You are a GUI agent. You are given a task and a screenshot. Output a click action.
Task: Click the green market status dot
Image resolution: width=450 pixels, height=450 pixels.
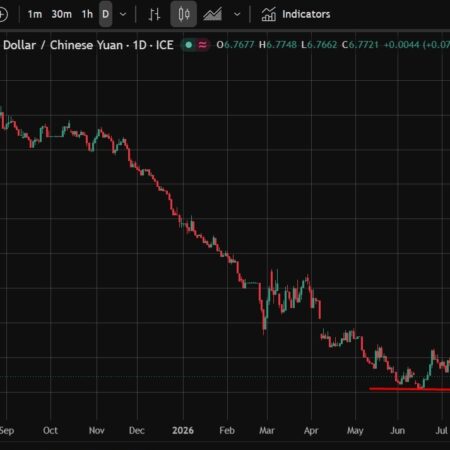[189, 45]
